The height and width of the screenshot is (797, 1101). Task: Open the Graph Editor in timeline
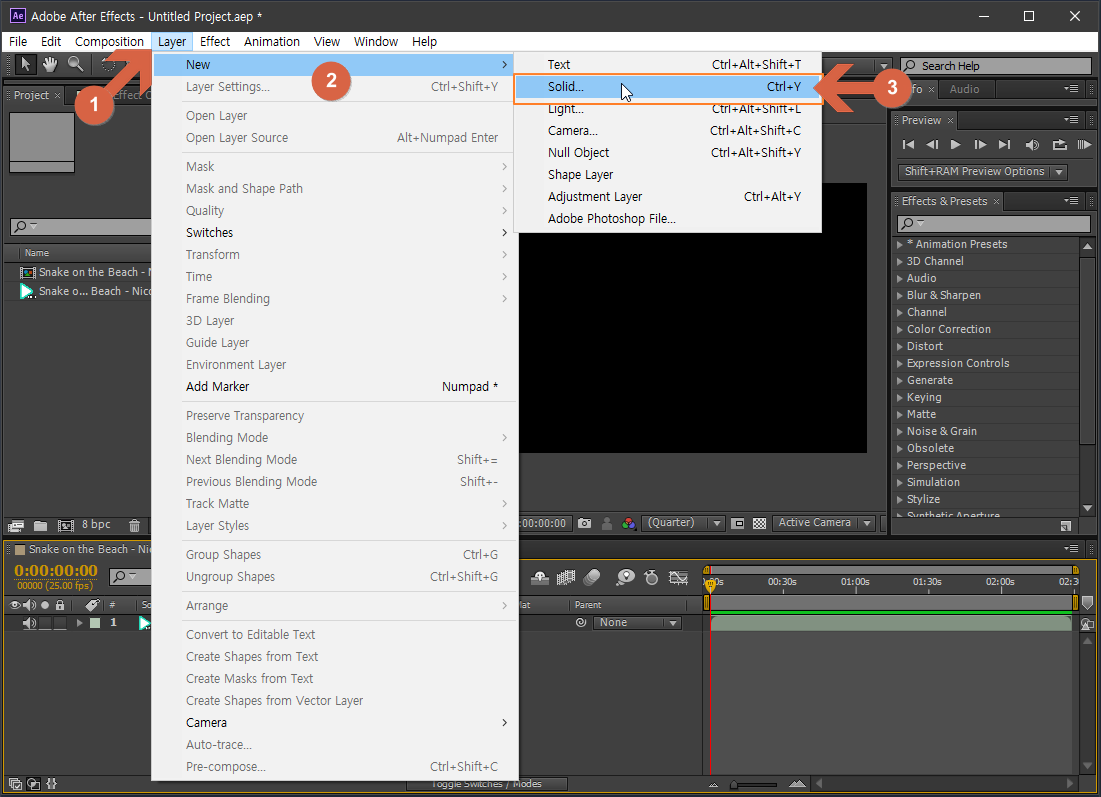pos(678,578)
